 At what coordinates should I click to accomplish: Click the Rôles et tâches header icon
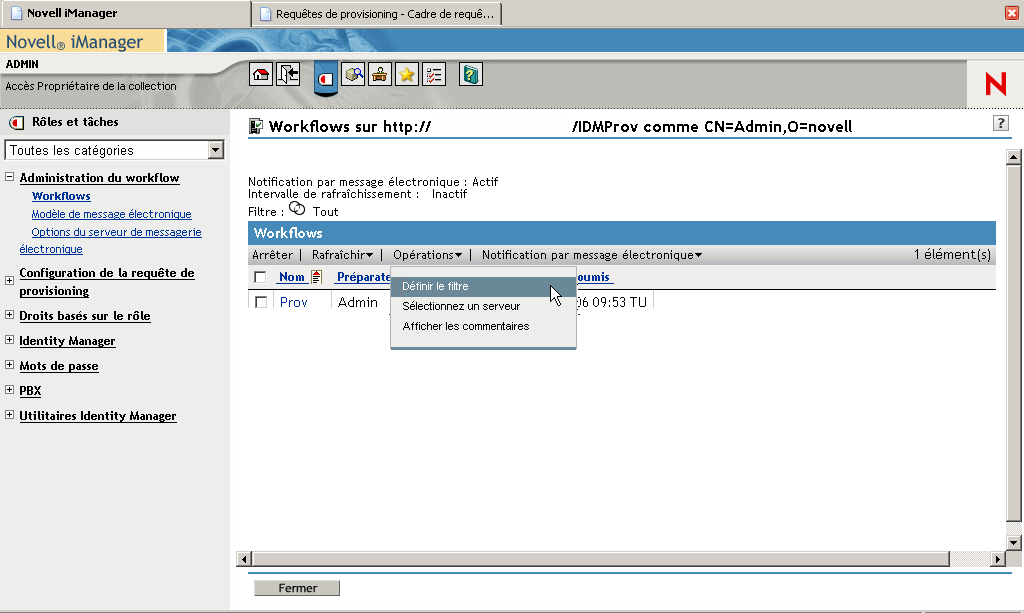pos(17,122)
